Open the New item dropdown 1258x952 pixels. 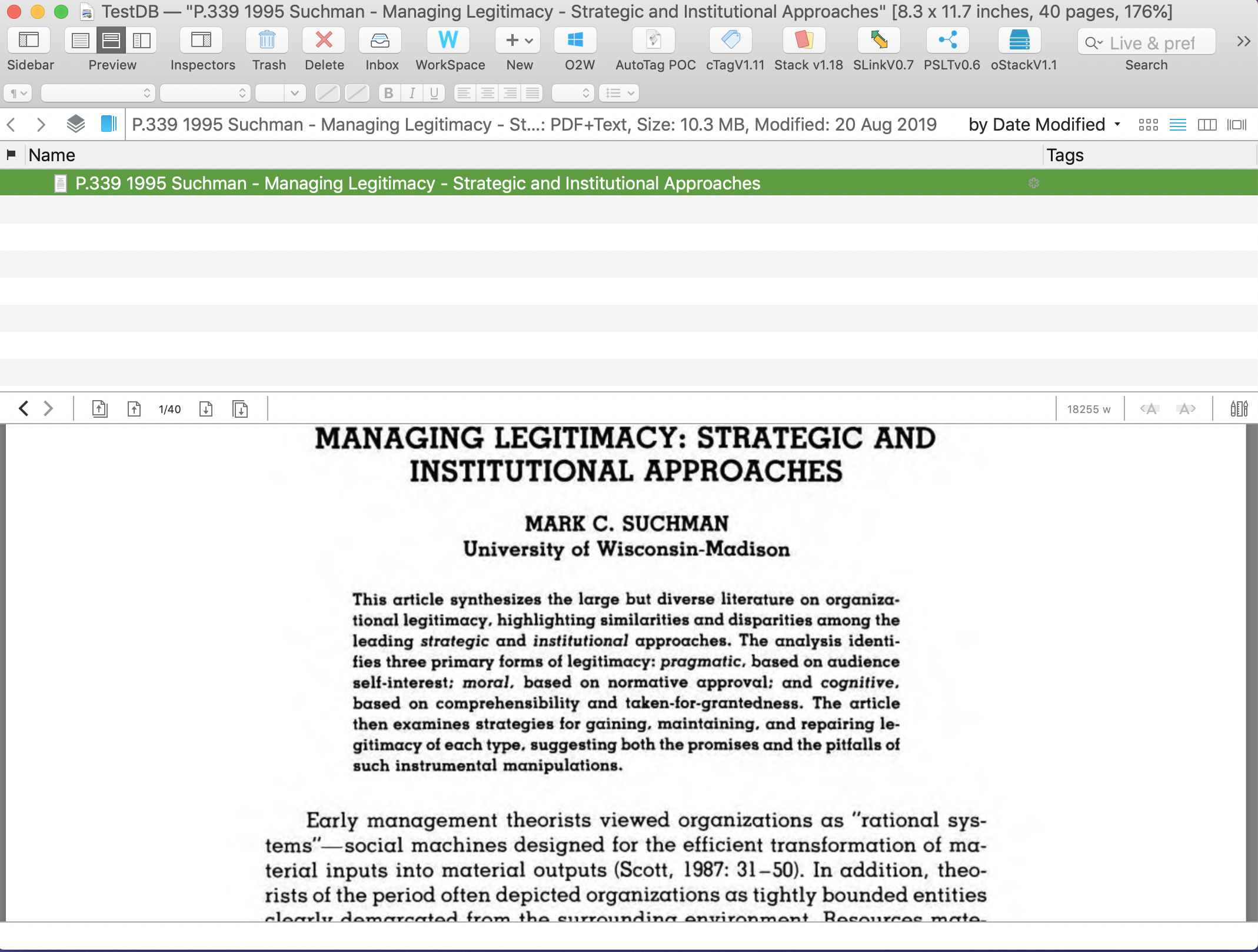[519, 41]
